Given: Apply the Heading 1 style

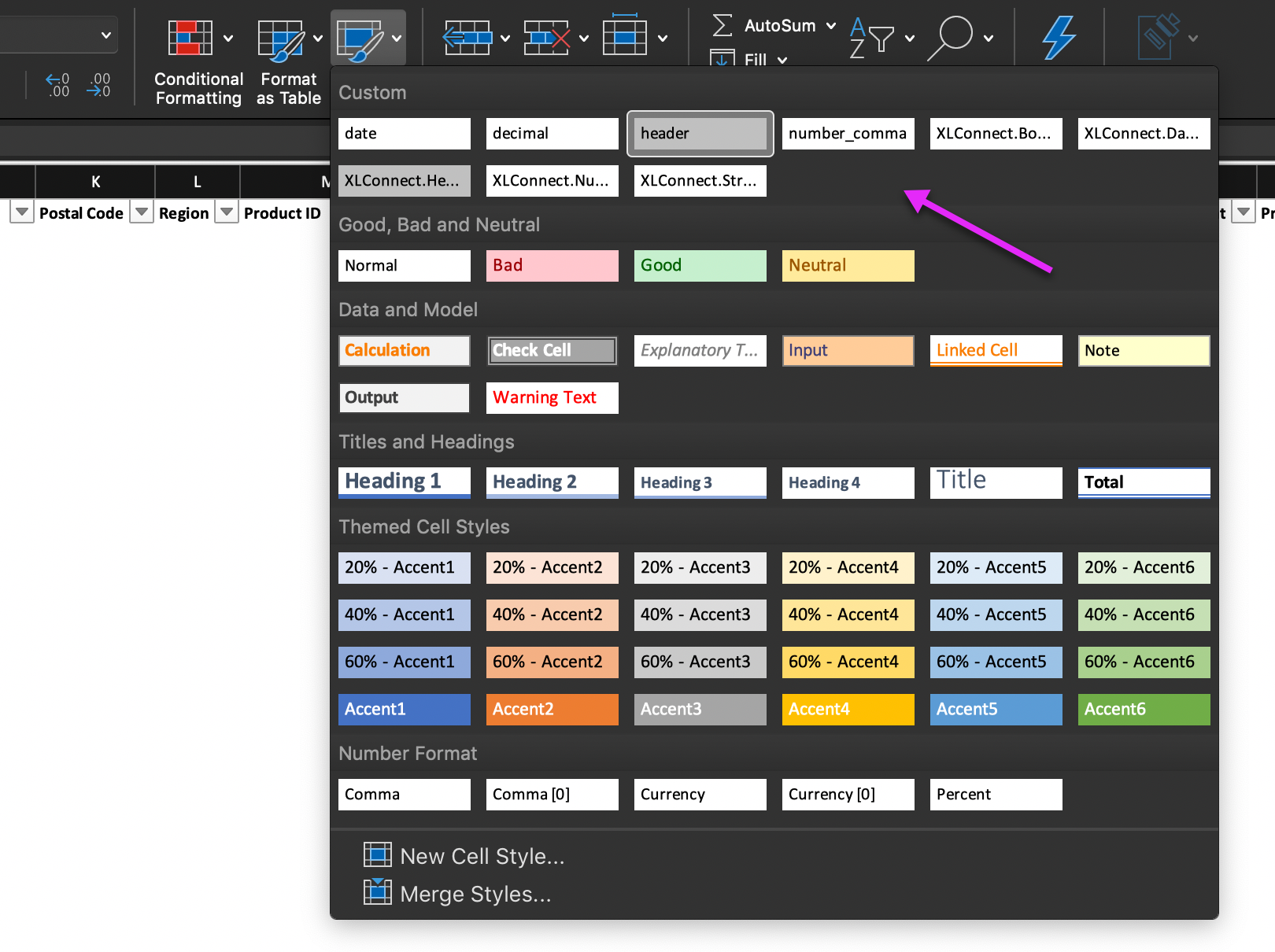Looking at the screenshot, I should [x=405, y=483].
